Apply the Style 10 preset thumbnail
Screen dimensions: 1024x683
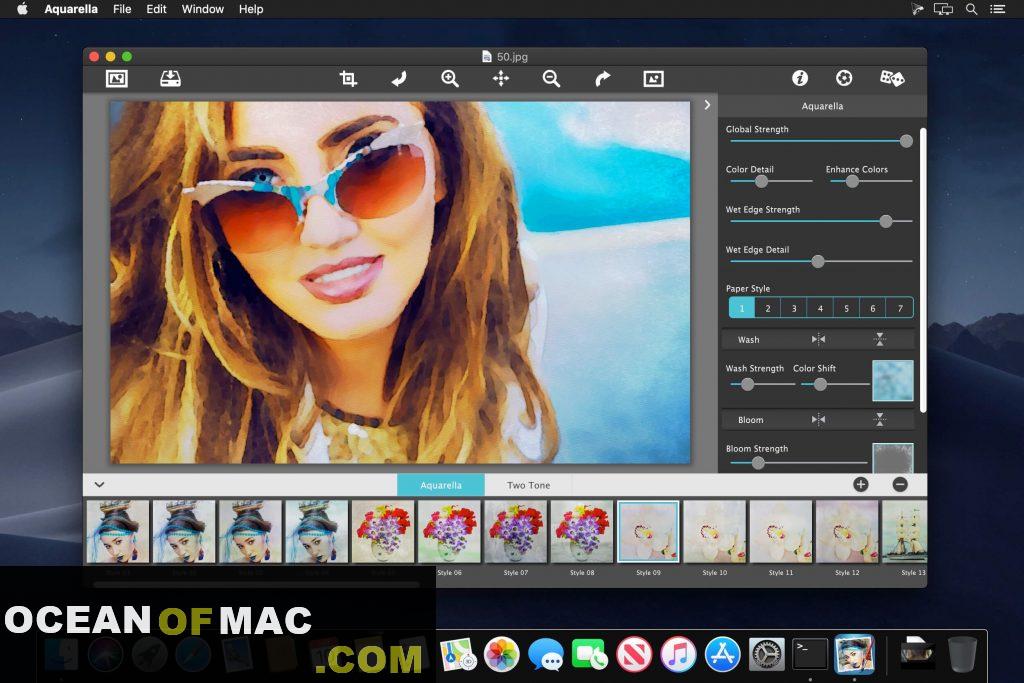(714, 532)
